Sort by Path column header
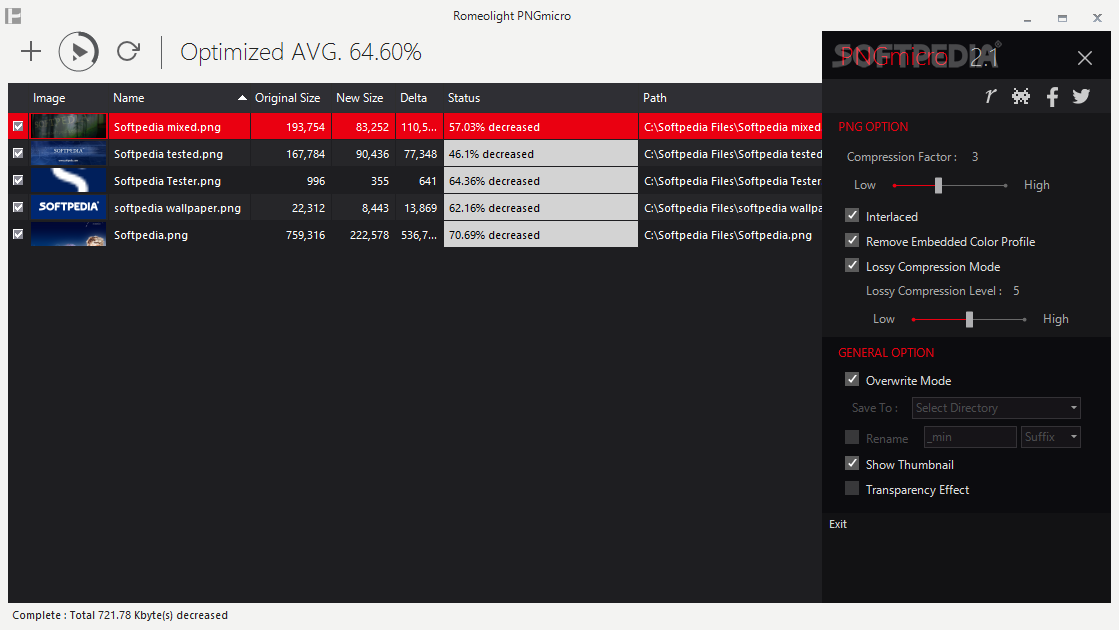This screenshot has height=630, width=1119. pos(730,98)
